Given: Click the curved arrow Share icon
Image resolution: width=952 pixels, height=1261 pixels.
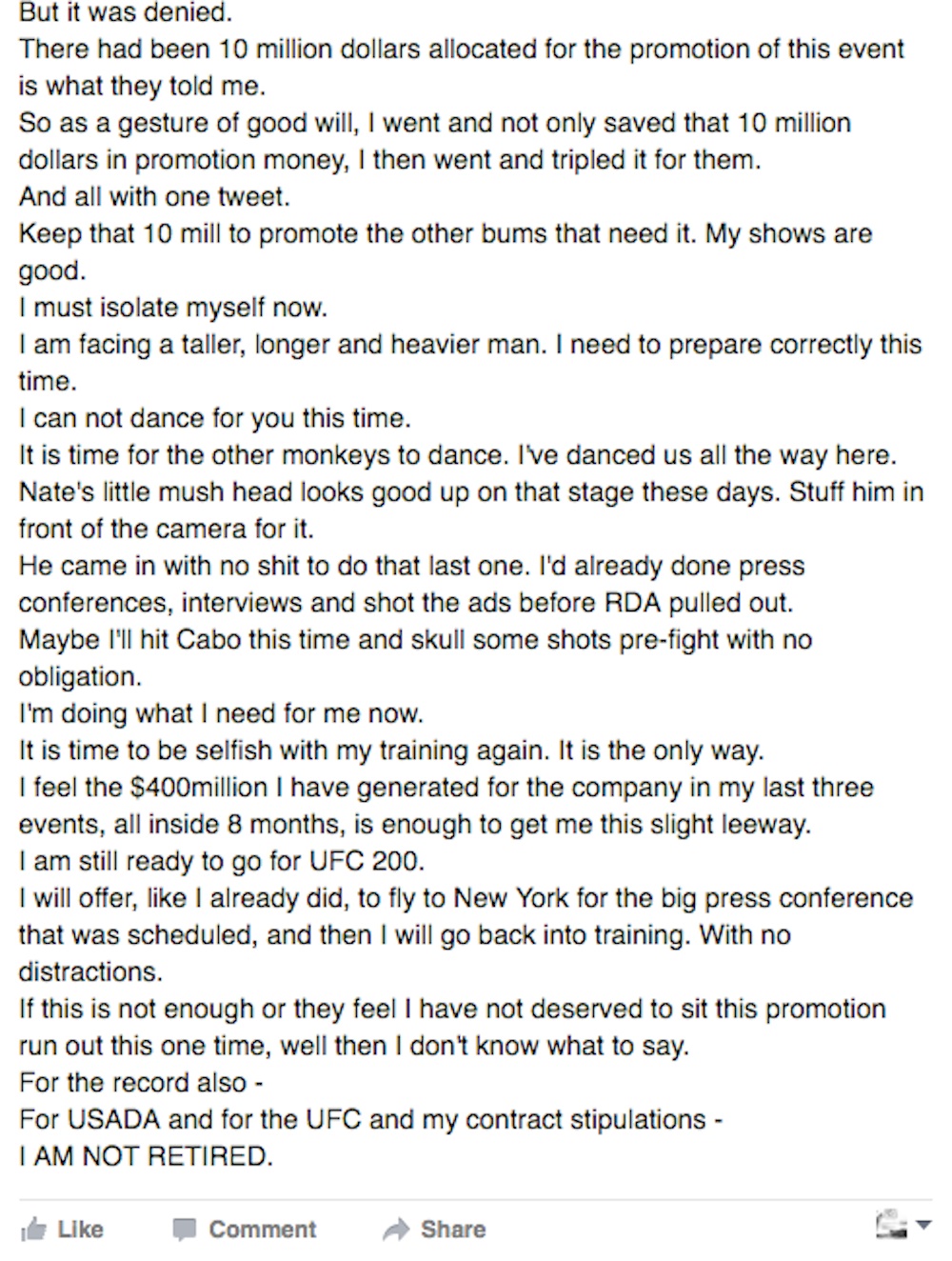Looking at the screenshot, I should [x=396, y=1230].
